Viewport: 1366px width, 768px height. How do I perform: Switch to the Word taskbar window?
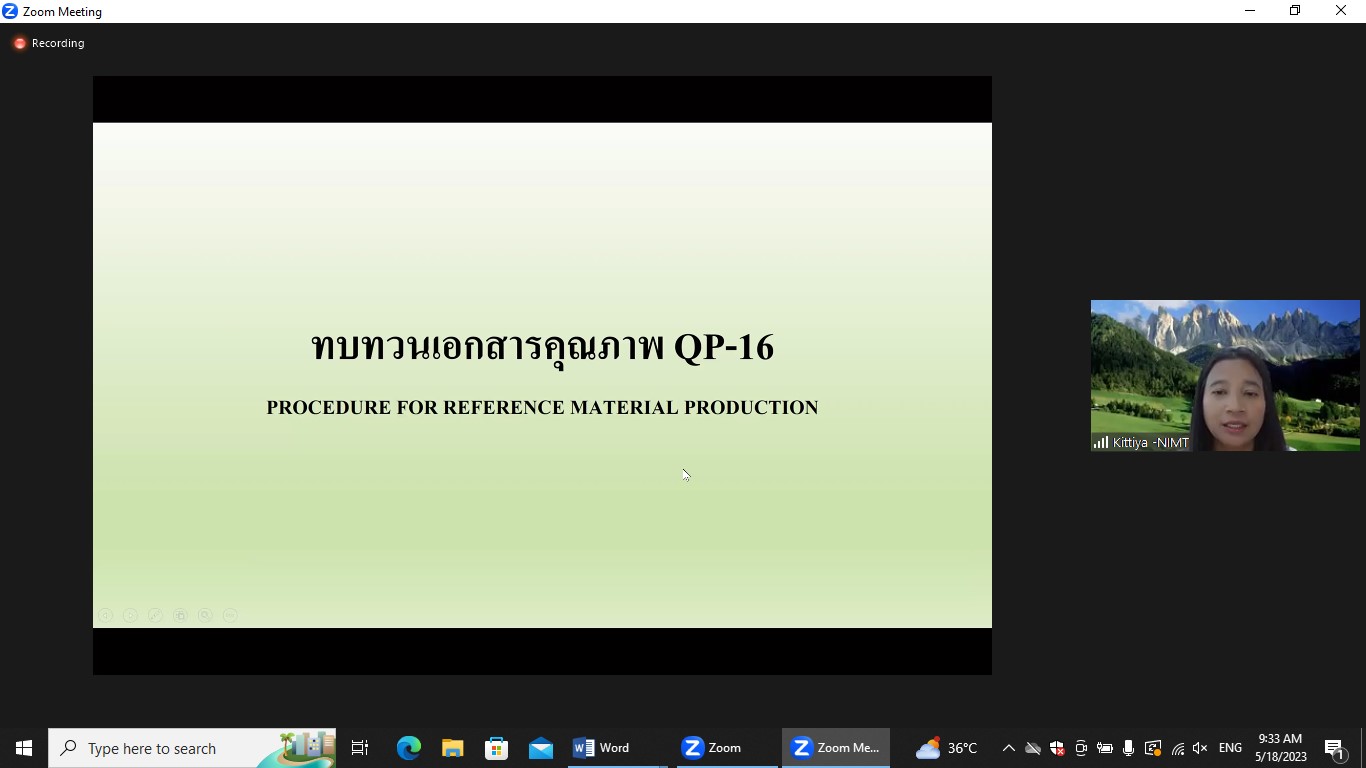[x=602, y=748]
